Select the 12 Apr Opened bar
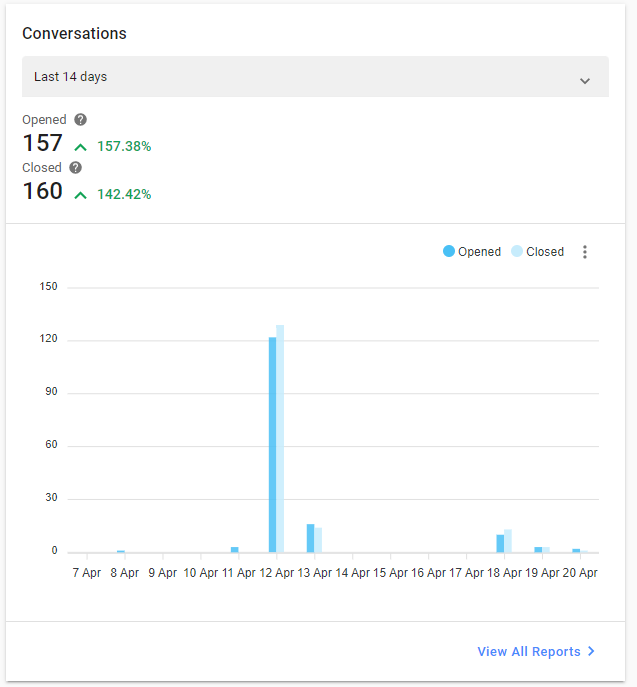This screenshot has height=687, width=637. (x=272, y=444)
